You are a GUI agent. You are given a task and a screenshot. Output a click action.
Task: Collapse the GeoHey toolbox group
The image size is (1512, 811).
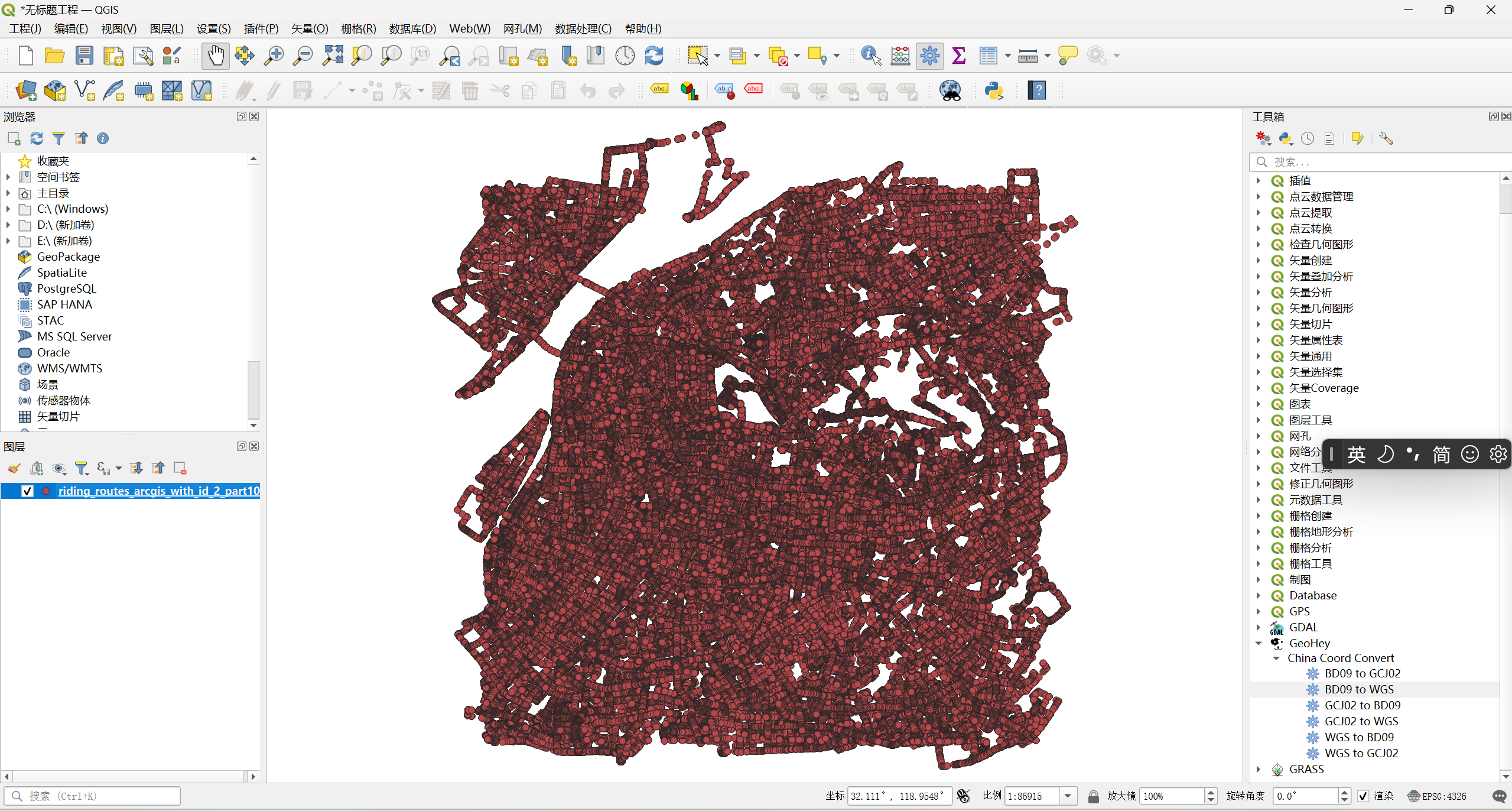[1259, 643]
